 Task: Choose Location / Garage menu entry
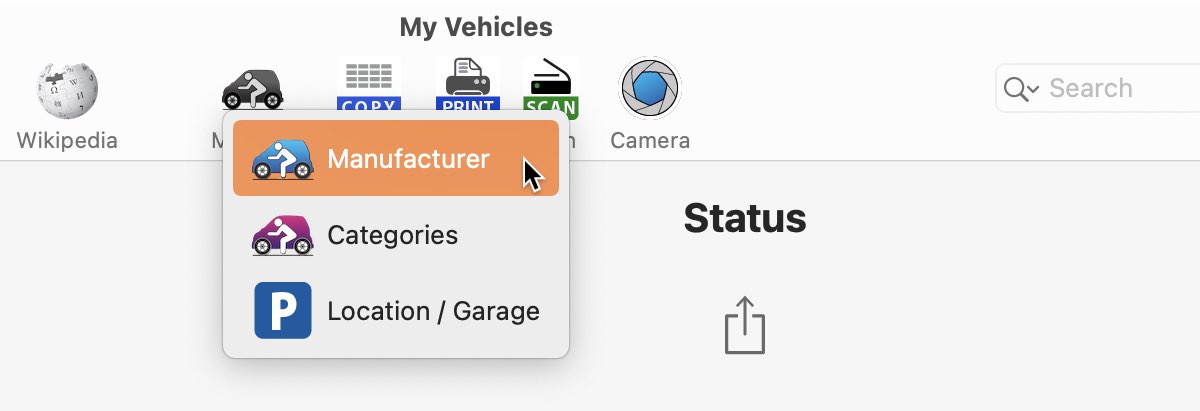pos(396,311)
